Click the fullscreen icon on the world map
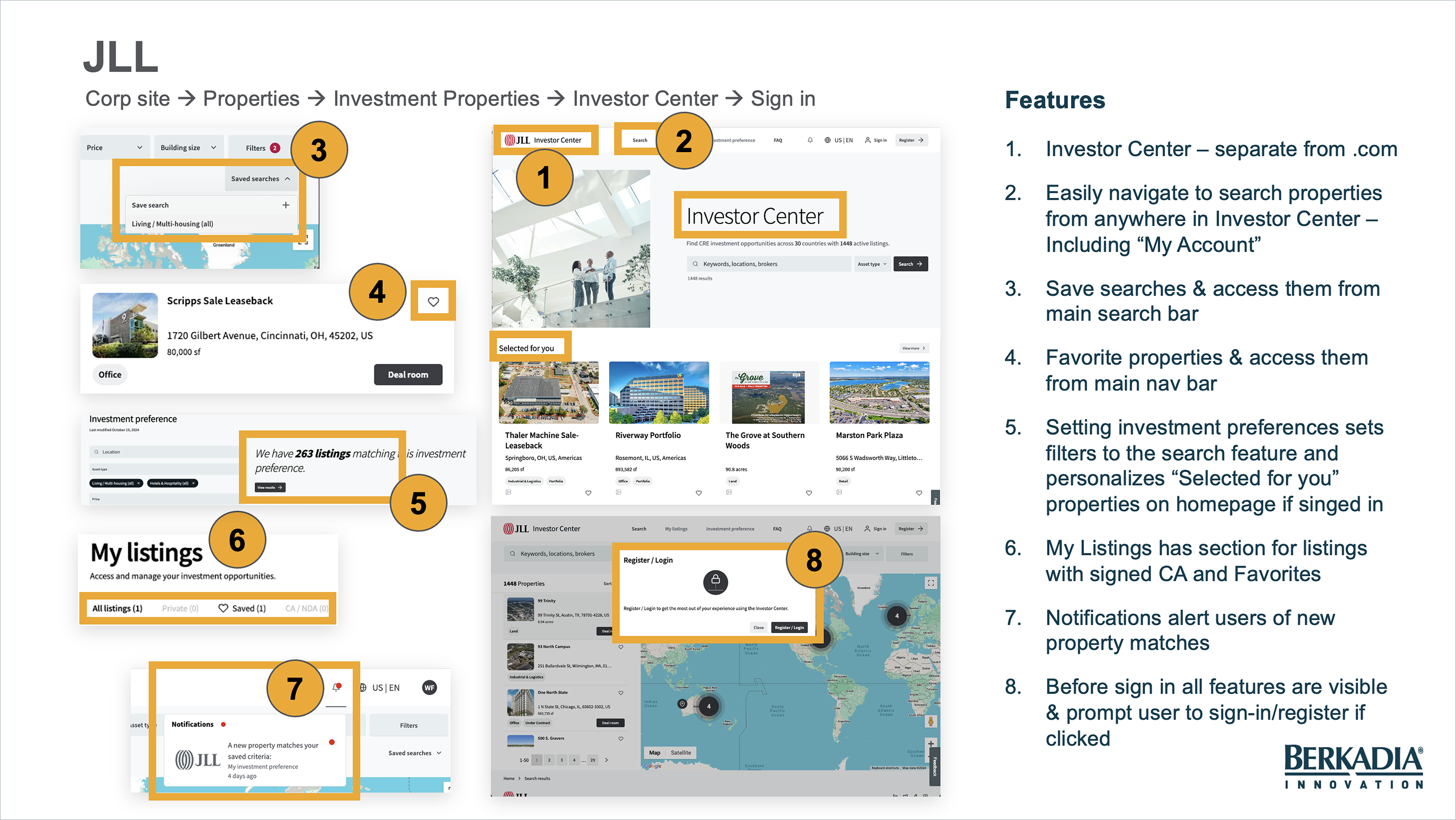Screen dimensions: 1456x820 click(930, 583)
